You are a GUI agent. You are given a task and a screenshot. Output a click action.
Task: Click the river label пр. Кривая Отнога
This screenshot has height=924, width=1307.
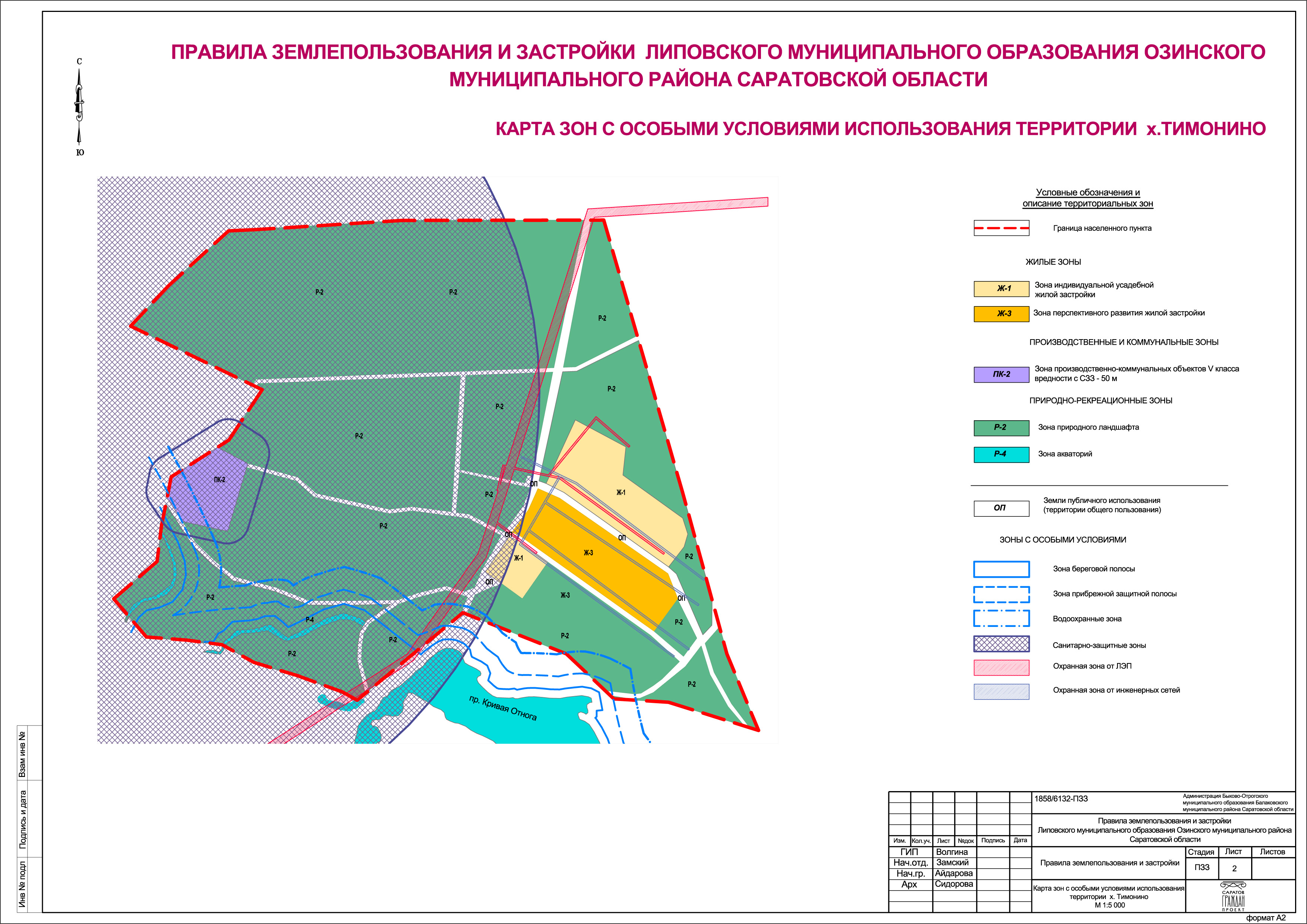[x=502, y=708]
